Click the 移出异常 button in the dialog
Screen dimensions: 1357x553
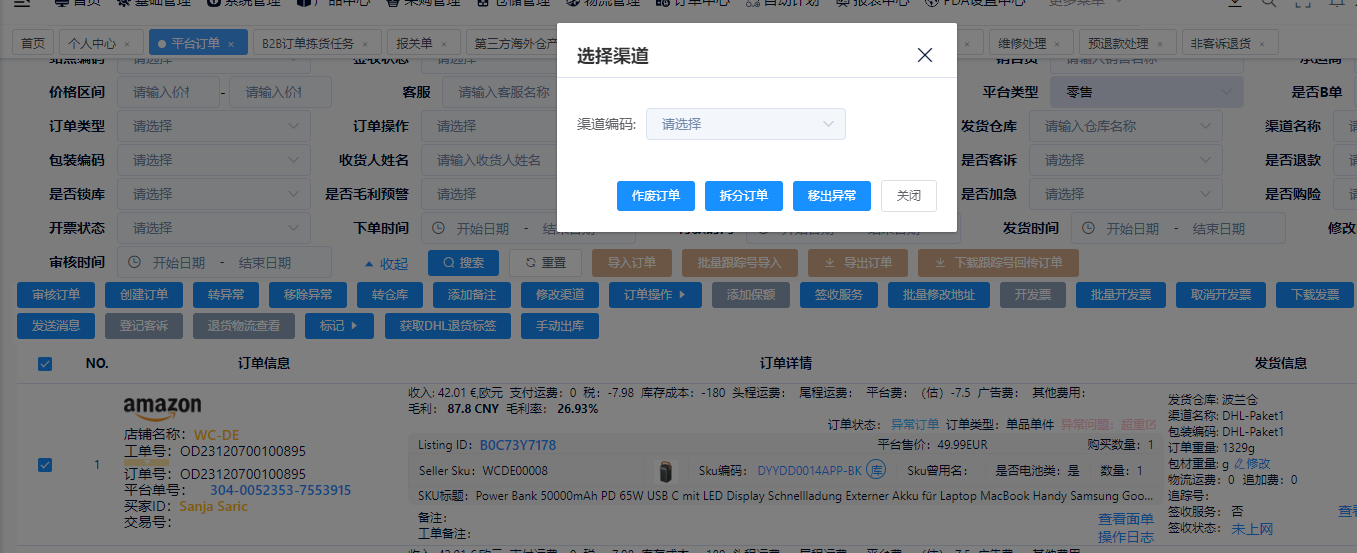(832, 196)
